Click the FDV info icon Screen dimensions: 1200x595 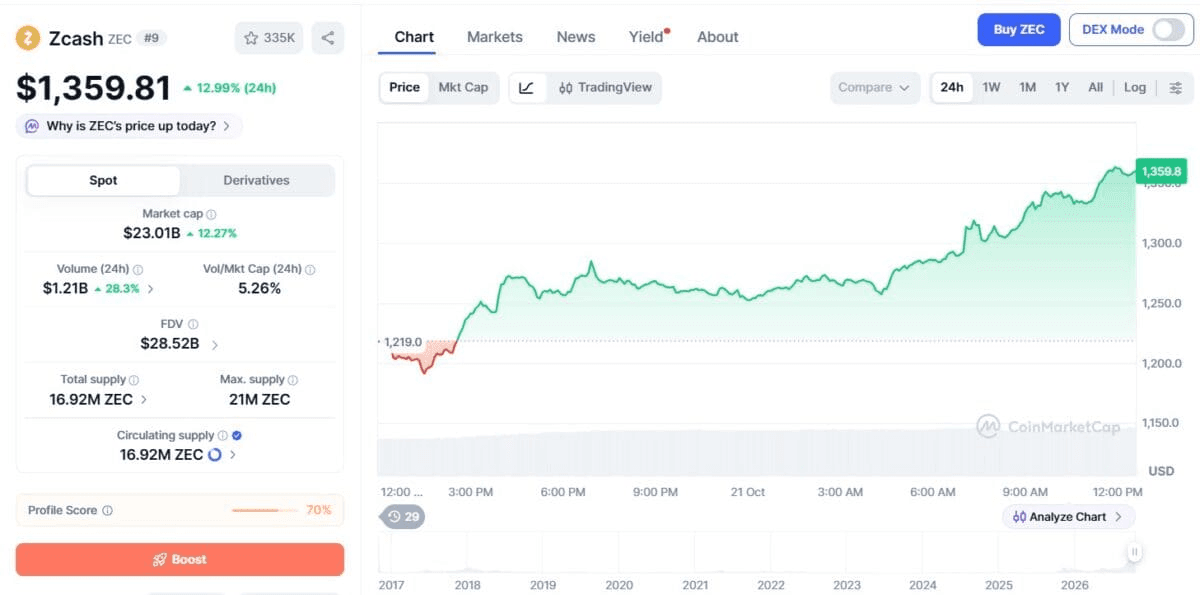[x=193, y=324]
